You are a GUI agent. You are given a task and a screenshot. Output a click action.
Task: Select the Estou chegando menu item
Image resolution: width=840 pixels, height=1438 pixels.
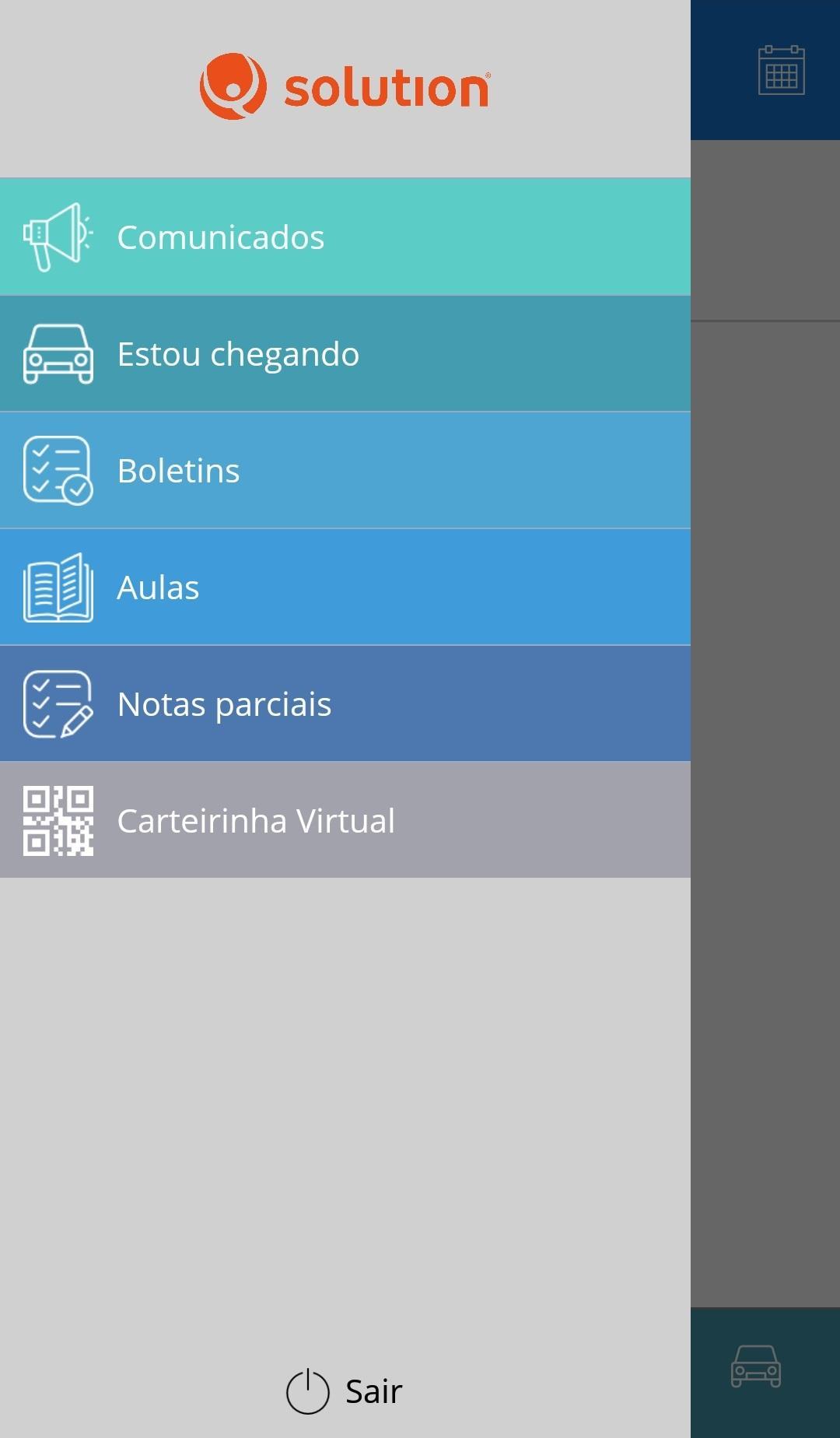tap(238, 354)
